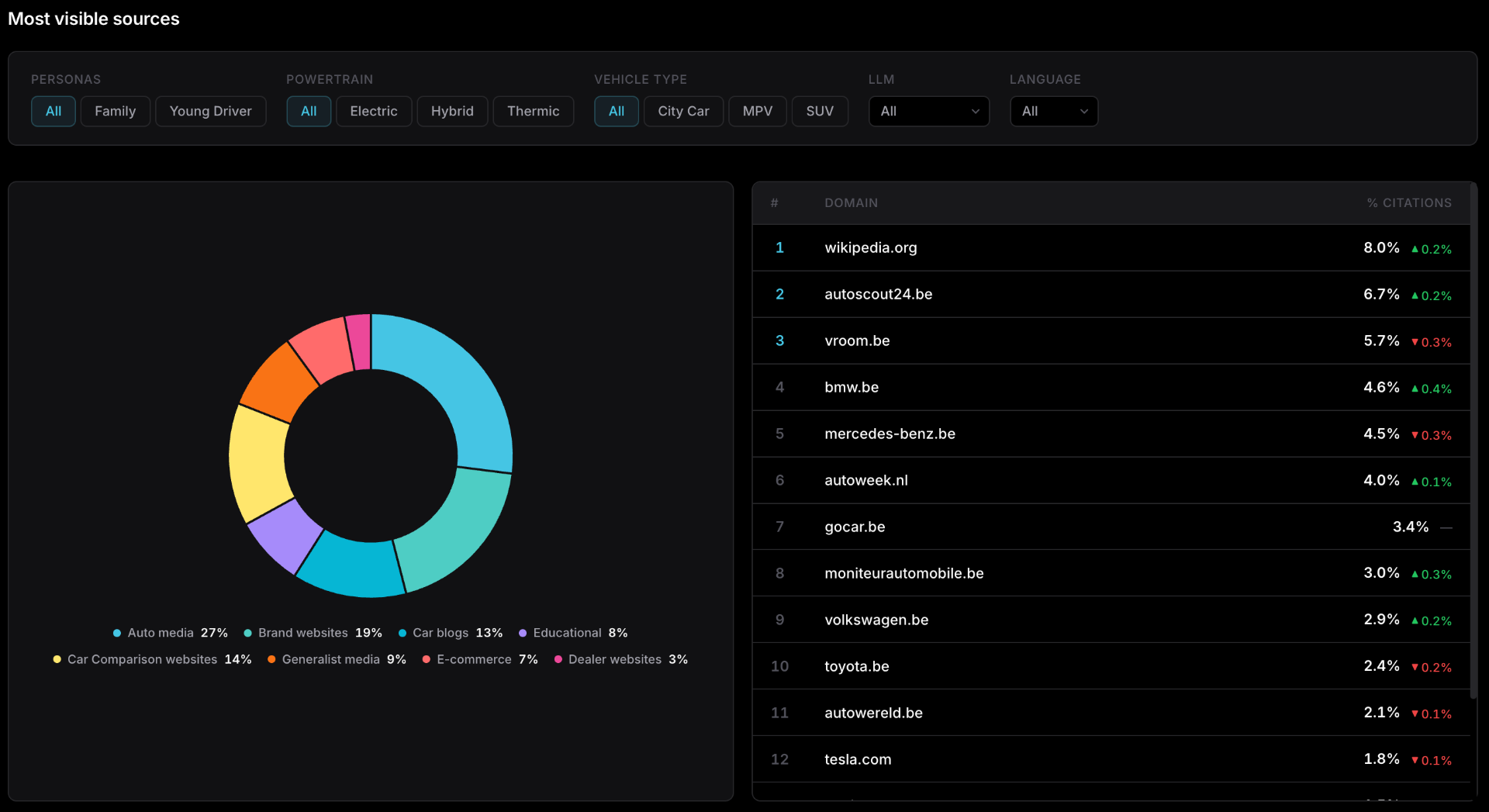Filter personas by Family
Screen dimensions: 1489x812
(x=115, y=111)
